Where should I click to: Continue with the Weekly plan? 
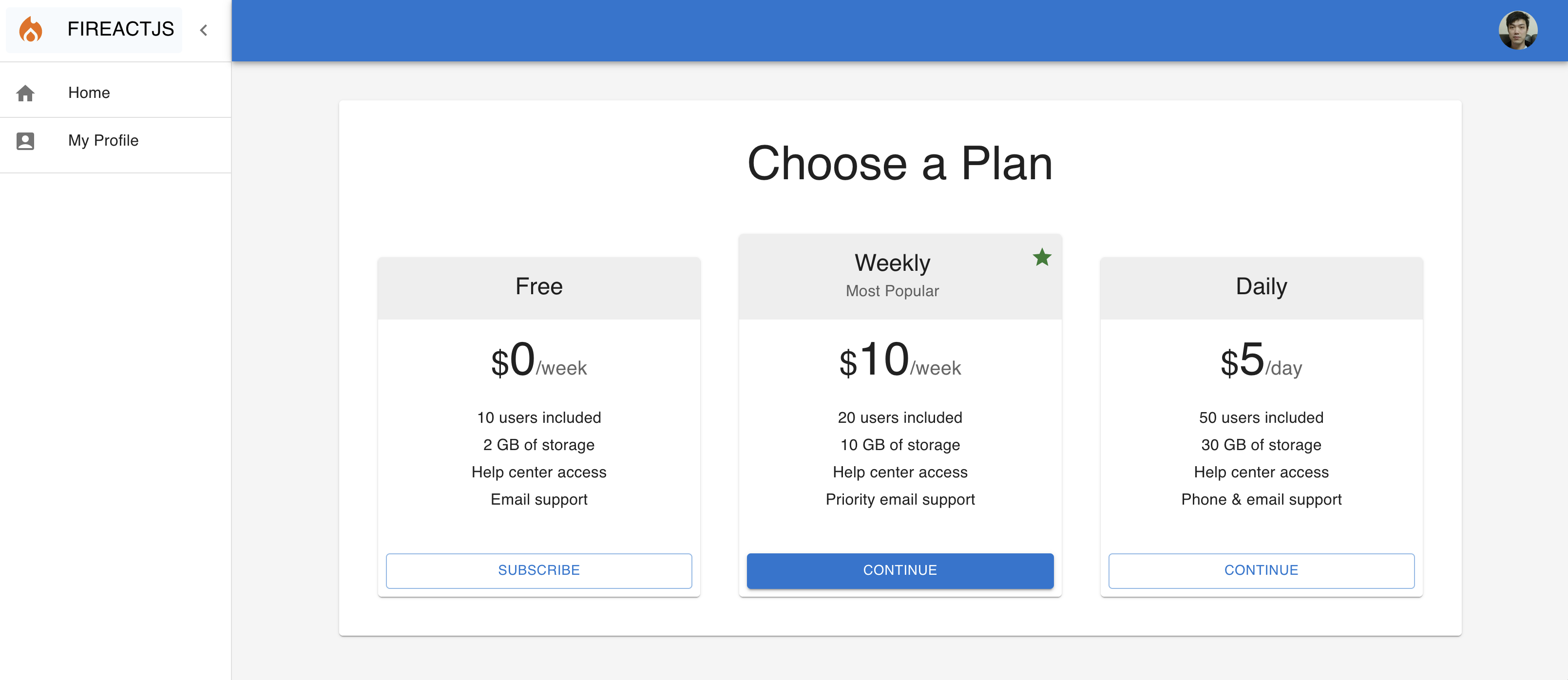[x=899, y=570]
